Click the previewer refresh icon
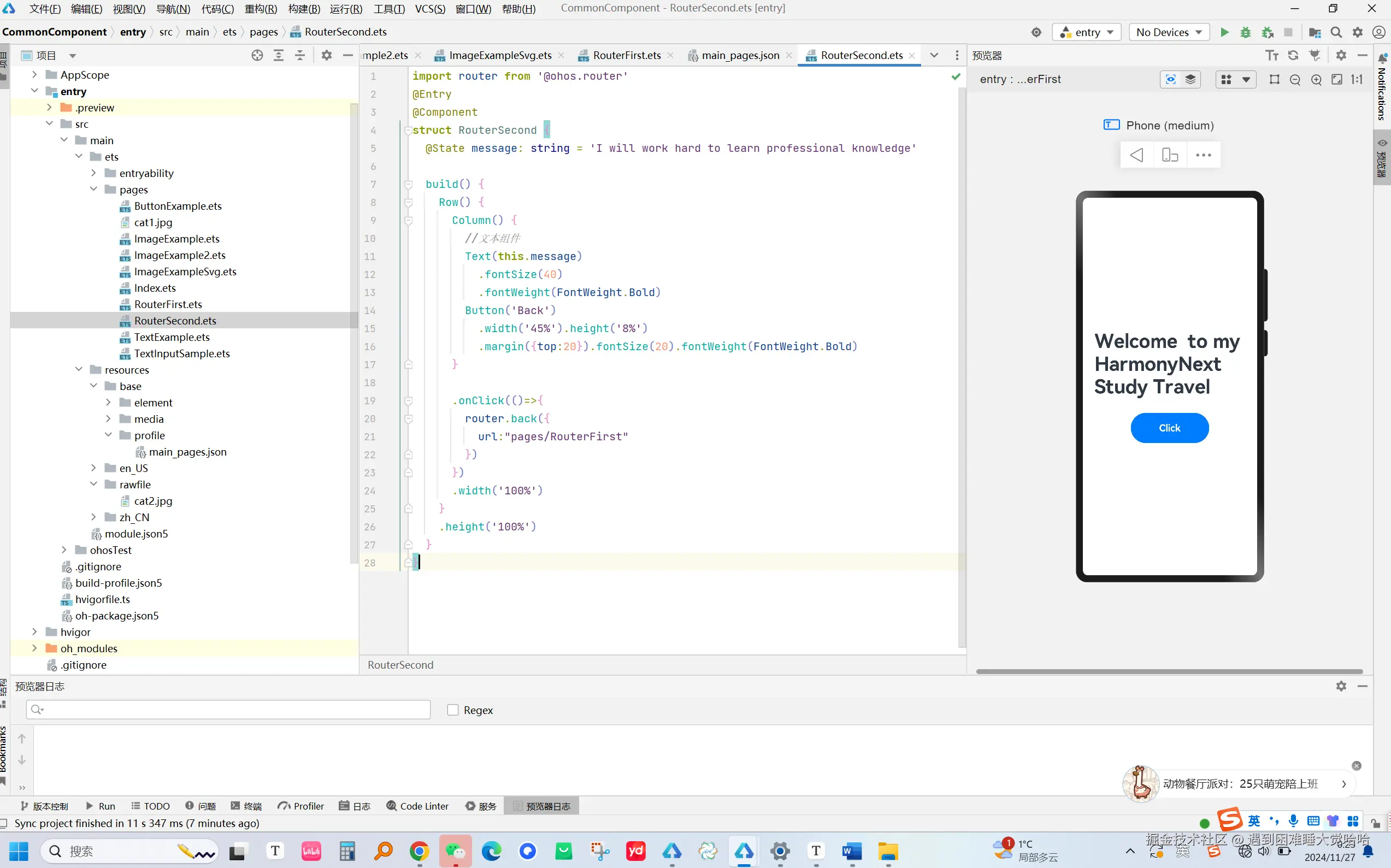This screenshot has height=868, width=1391. pos(1293,55)
